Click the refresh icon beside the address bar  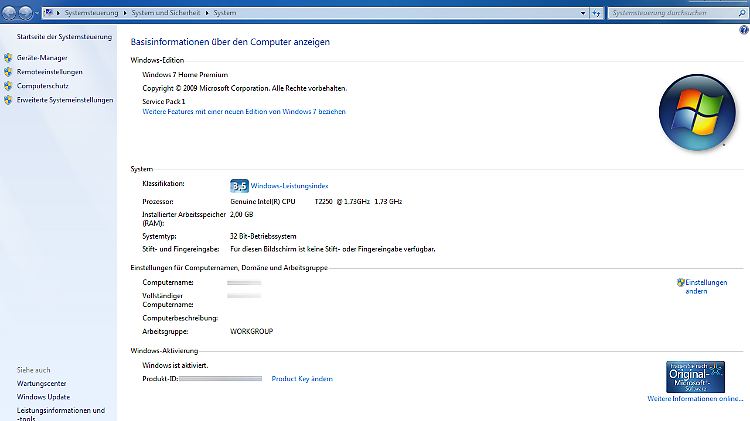coord(597,14)
